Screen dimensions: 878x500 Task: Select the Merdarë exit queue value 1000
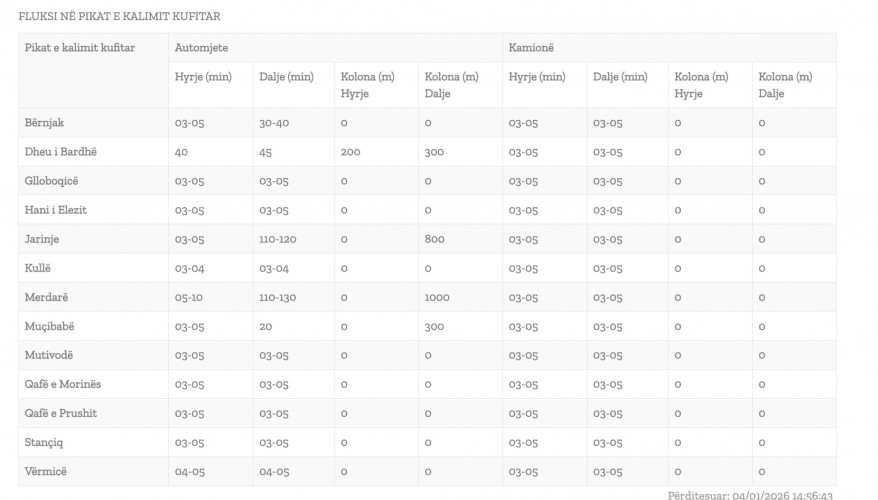[x=437, y=297]
